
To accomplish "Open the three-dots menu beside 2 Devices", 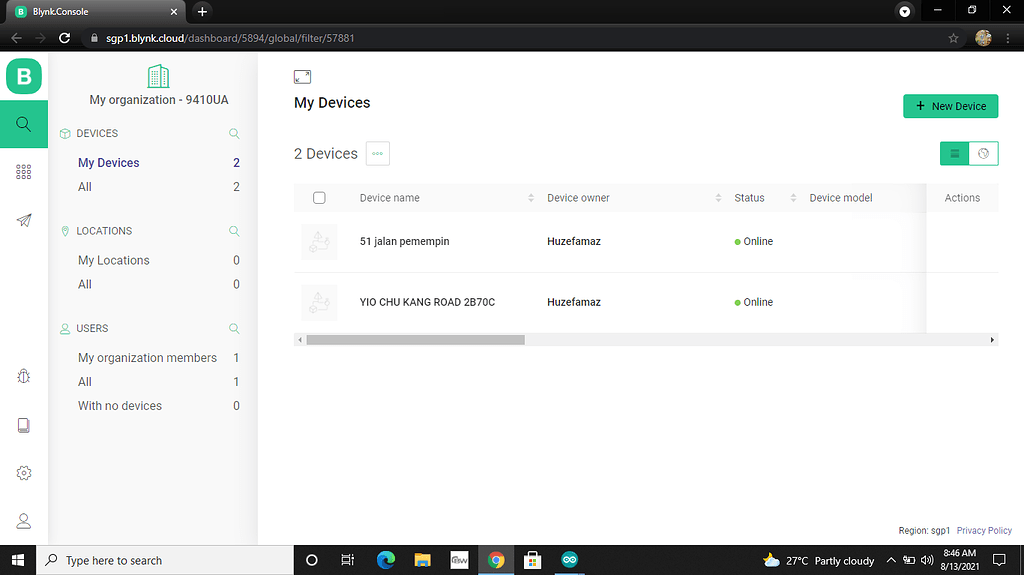I will tap(377, 153).
